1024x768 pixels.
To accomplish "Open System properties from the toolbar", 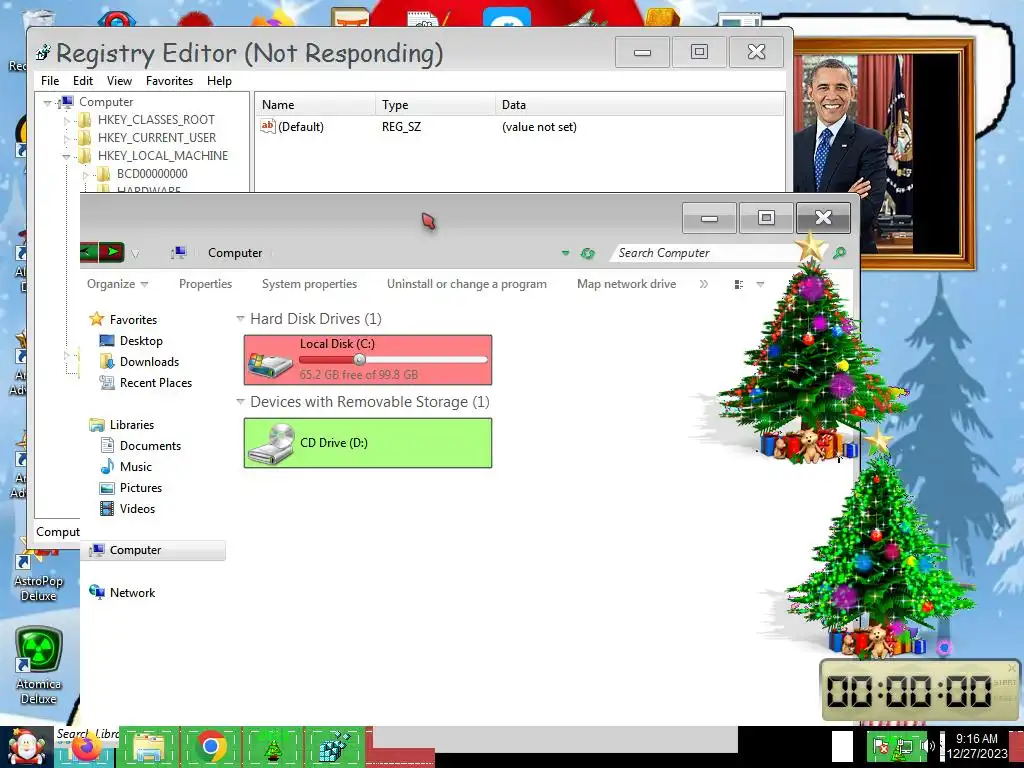I will [310, 284].
